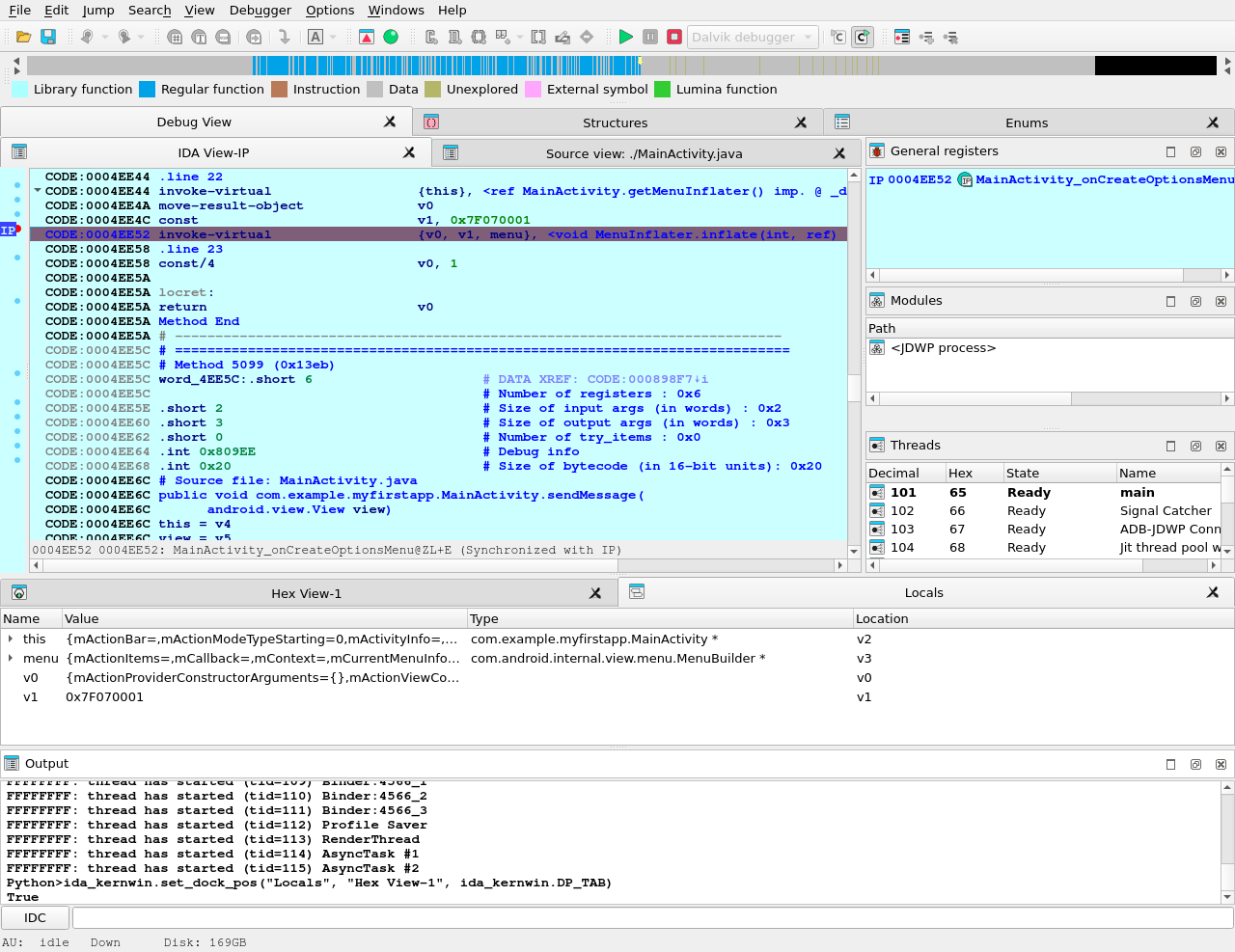Click the Pause process toolbar icon

650,37
